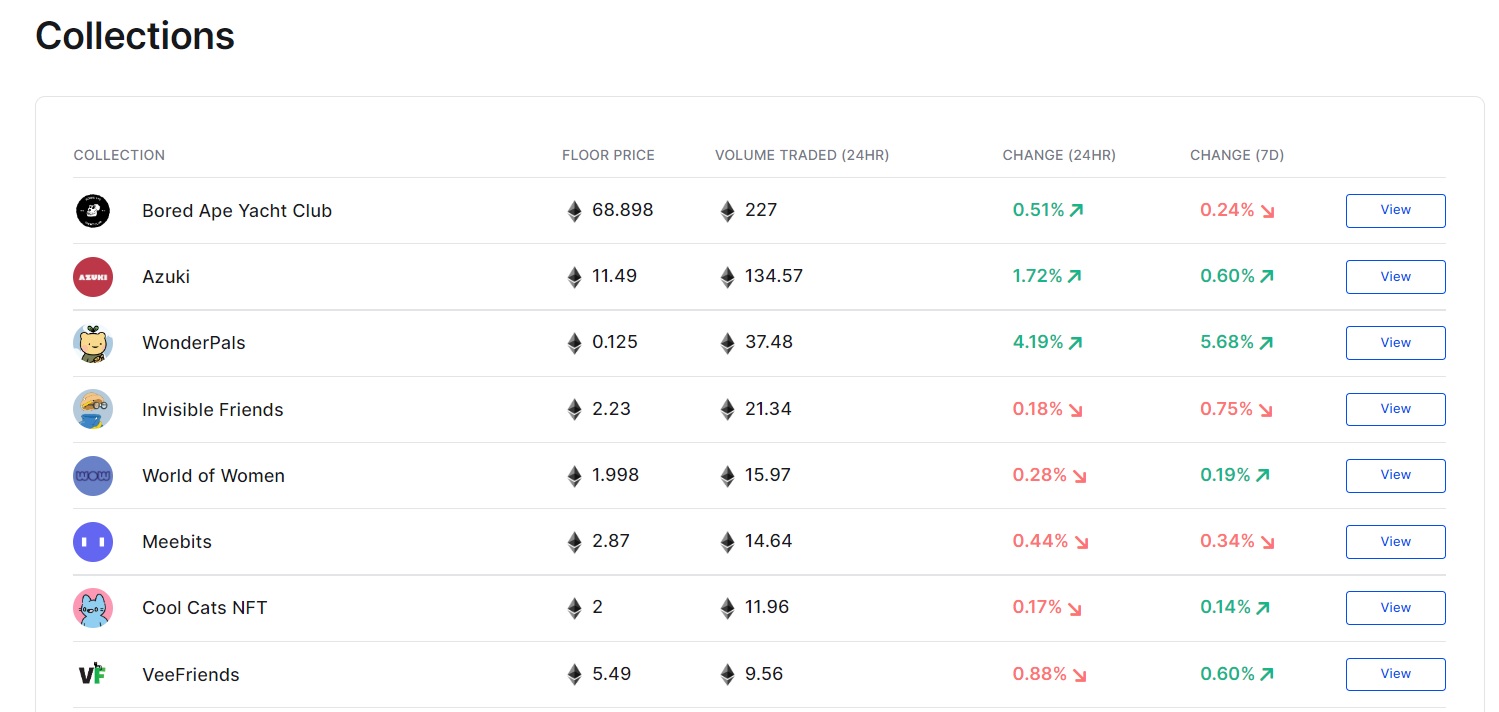
Task: Click the CHANGE (7D) column header
Action: [x=1237, y=155]
